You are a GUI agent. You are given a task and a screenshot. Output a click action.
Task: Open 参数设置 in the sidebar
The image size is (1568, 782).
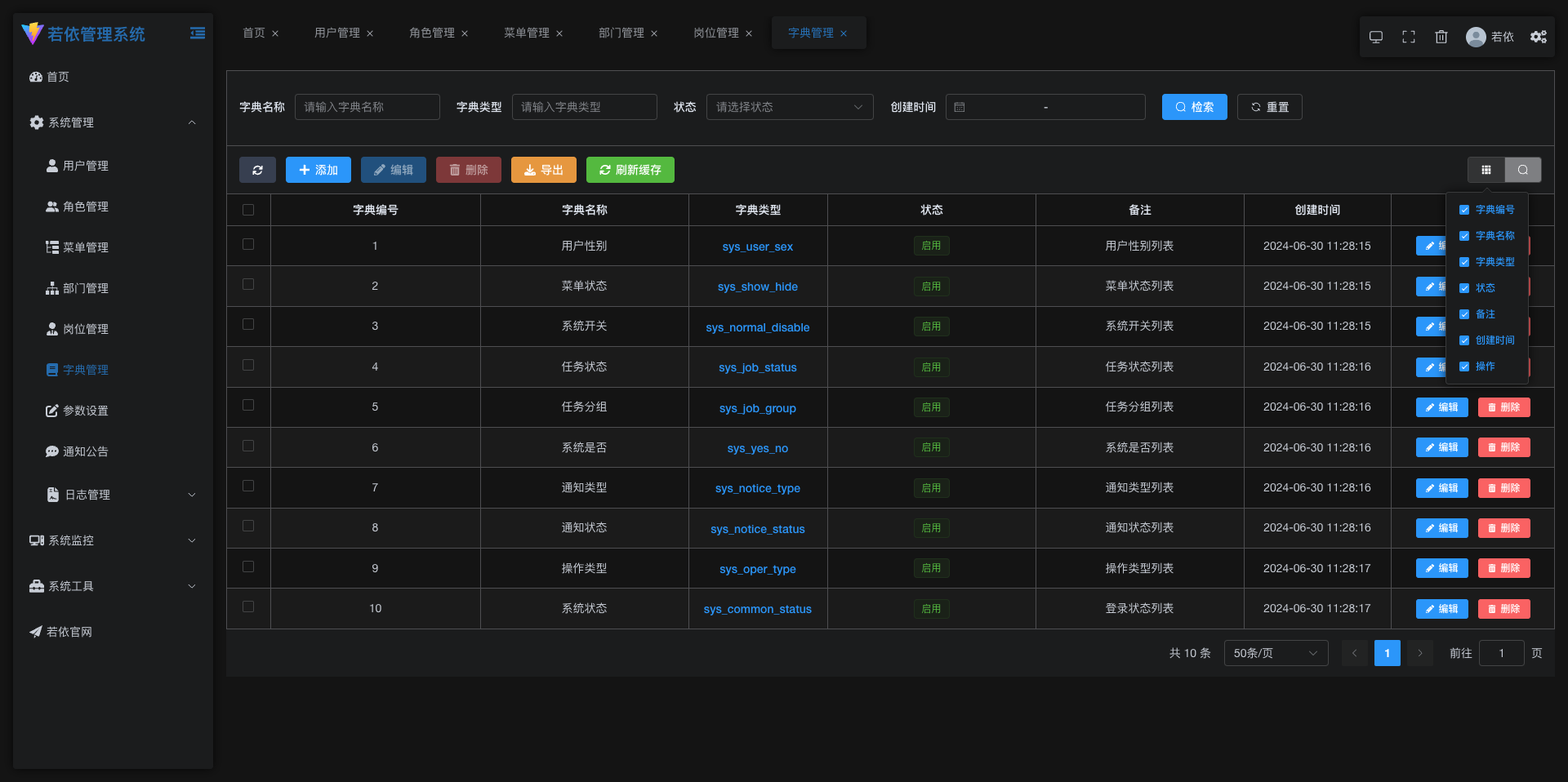pyautogui.click(x=86, y=411)
